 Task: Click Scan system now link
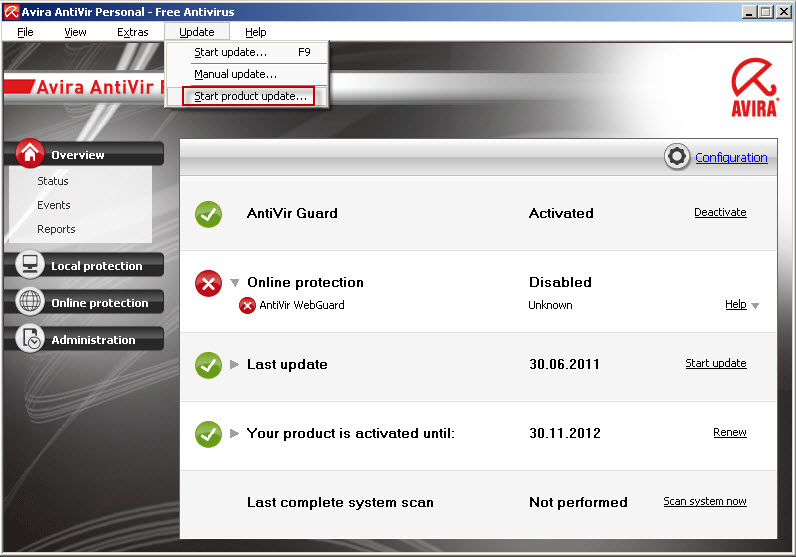[705, 502]
